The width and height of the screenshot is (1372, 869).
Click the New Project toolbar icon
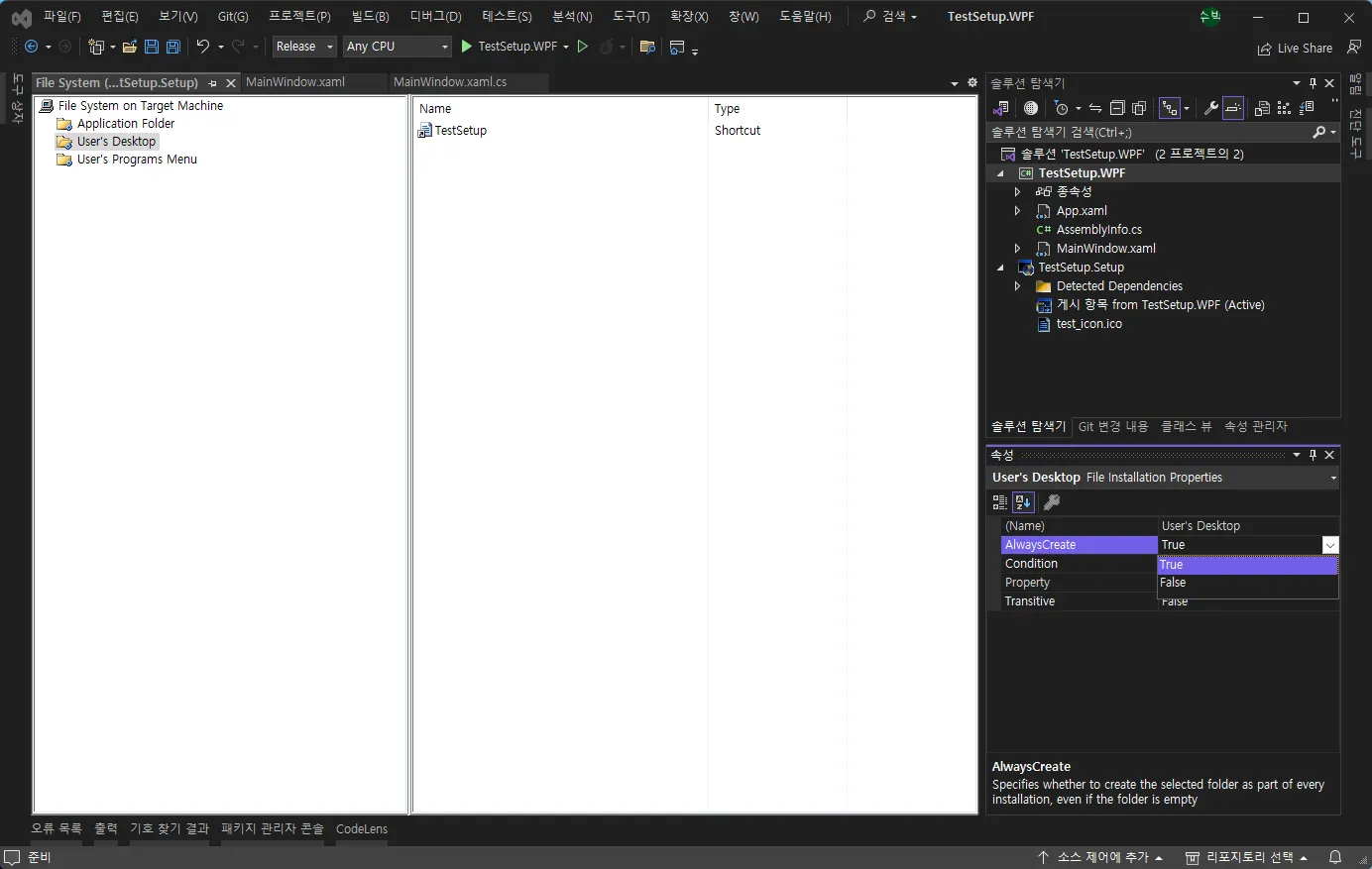pos(96,47)
